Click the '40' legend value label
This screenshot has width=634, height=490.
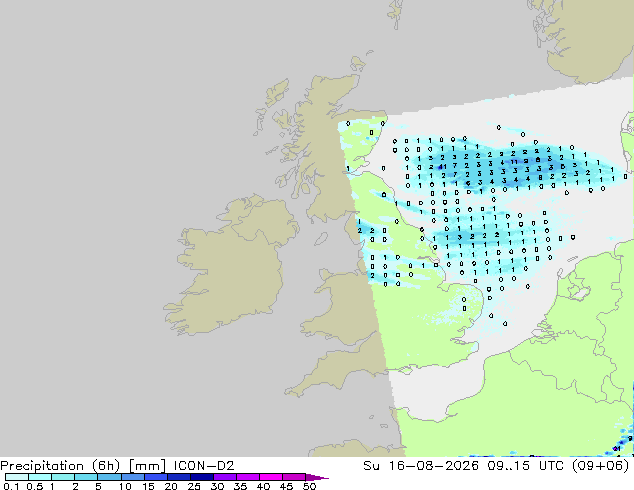coord(263,486)
